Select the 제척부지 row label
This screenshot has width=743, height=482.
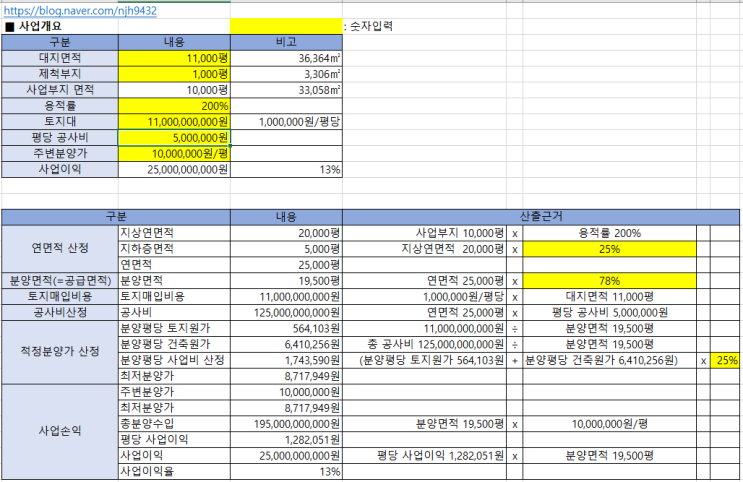click(x=60, y=74)
